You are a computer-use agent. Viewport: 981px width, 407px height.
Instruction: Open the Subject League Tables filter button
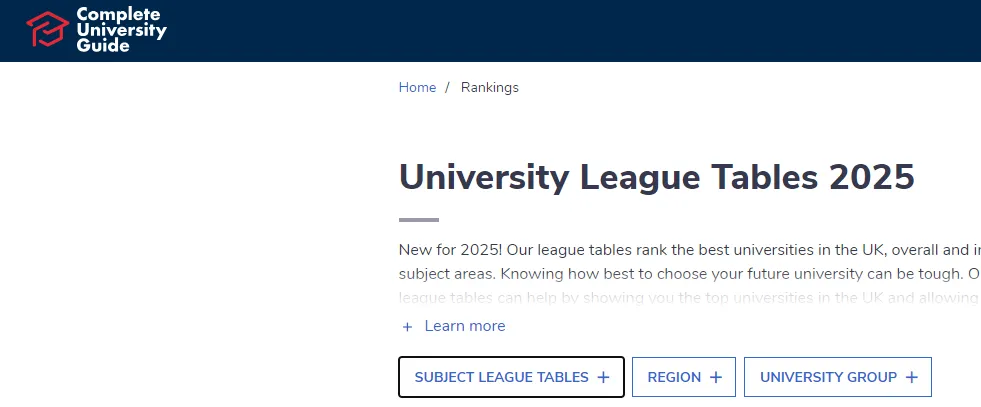511,377
